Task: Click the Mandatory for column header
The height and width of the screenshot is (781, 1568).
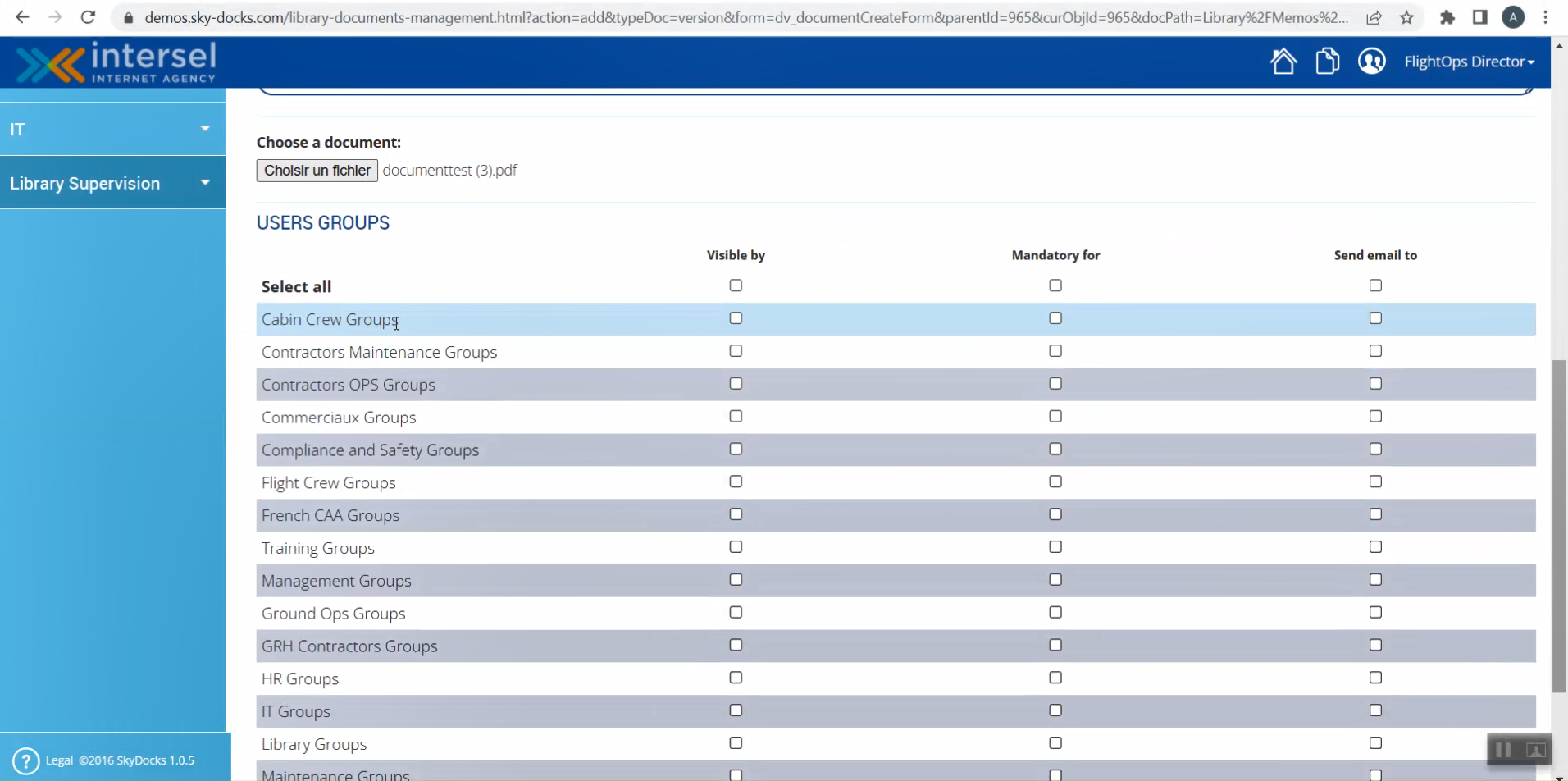Action: tap(1055, 255)
